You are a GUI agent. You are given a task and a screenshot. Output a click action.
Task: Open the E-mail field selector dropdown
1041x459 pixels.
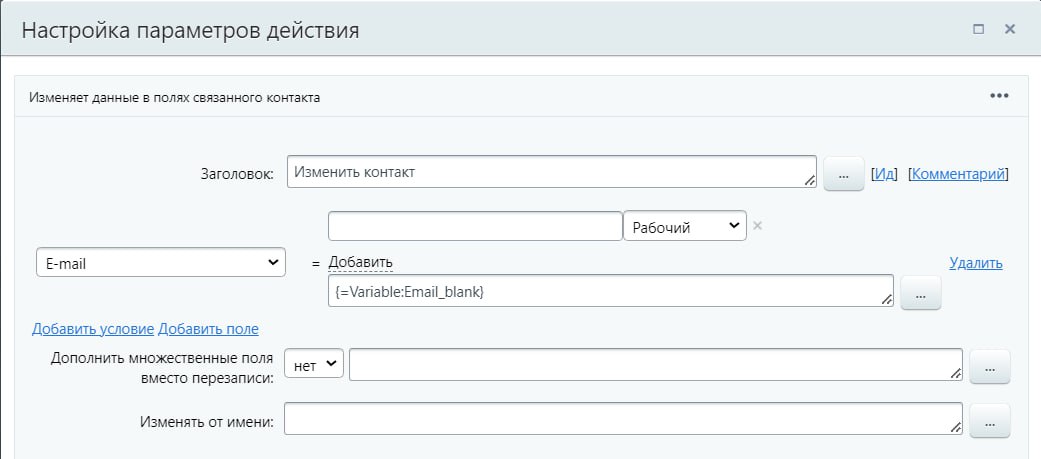tap(161, 262)
